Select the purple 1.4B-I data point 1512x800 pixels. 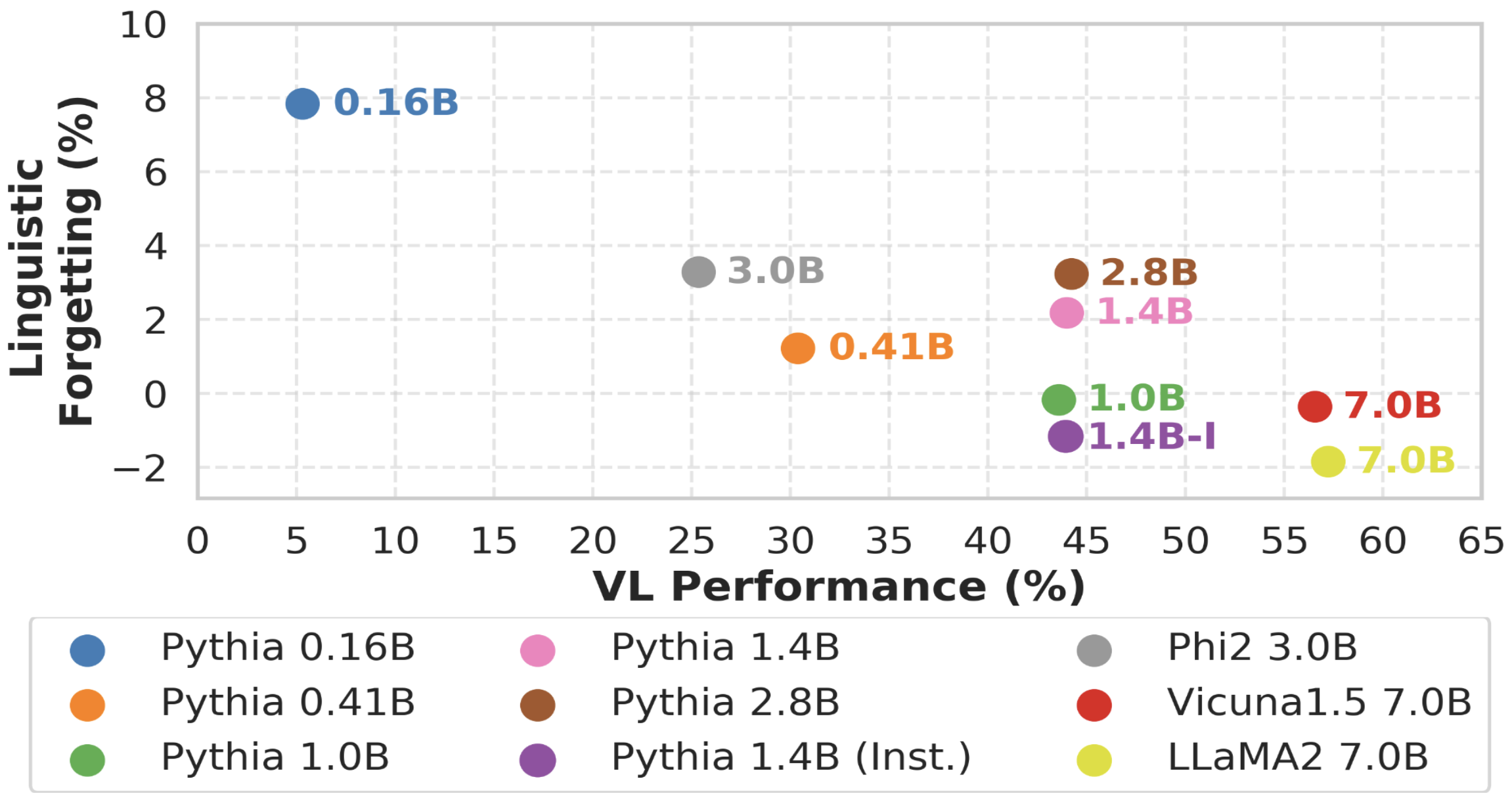pyautogui.click(x=1065, y=437)
